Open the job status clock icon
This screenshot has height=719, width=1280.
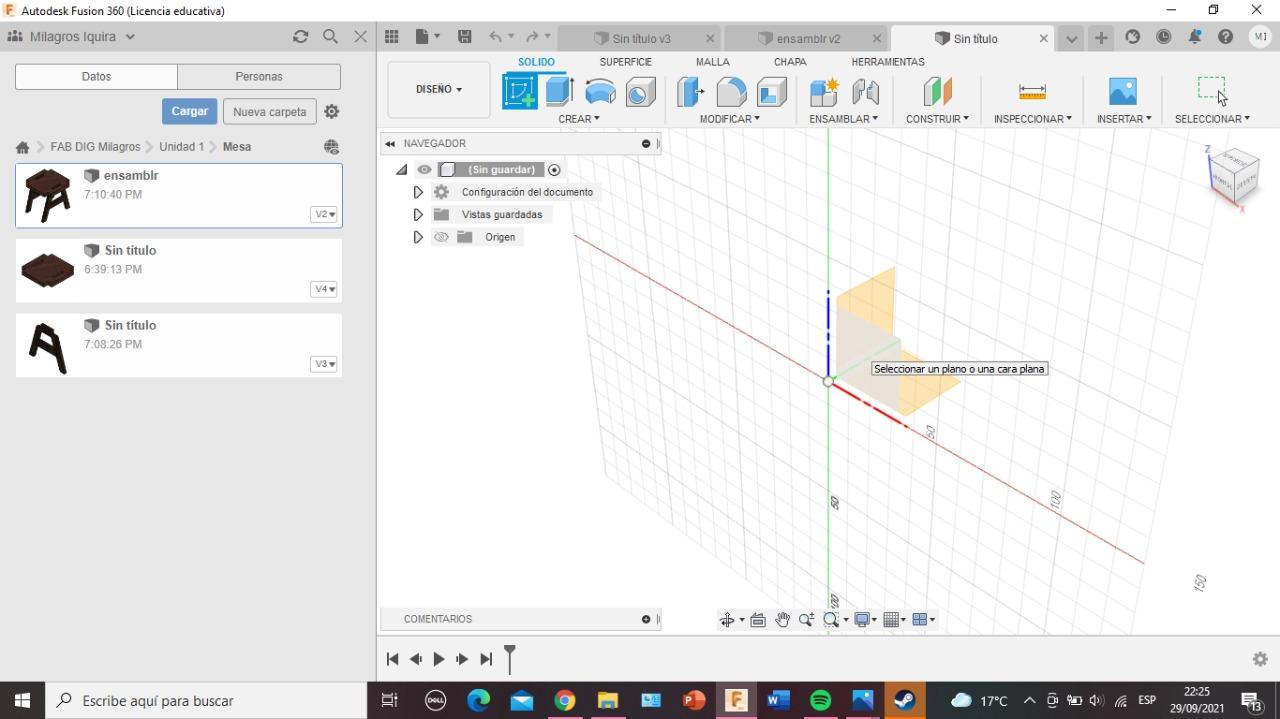[1164, 37]
